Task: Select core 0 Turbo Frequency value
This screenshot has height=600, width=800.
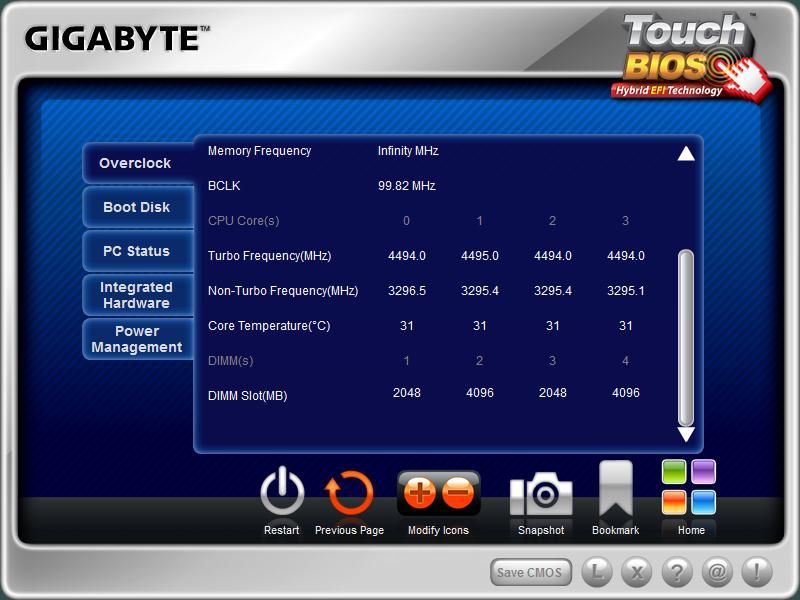Action: 407,256
